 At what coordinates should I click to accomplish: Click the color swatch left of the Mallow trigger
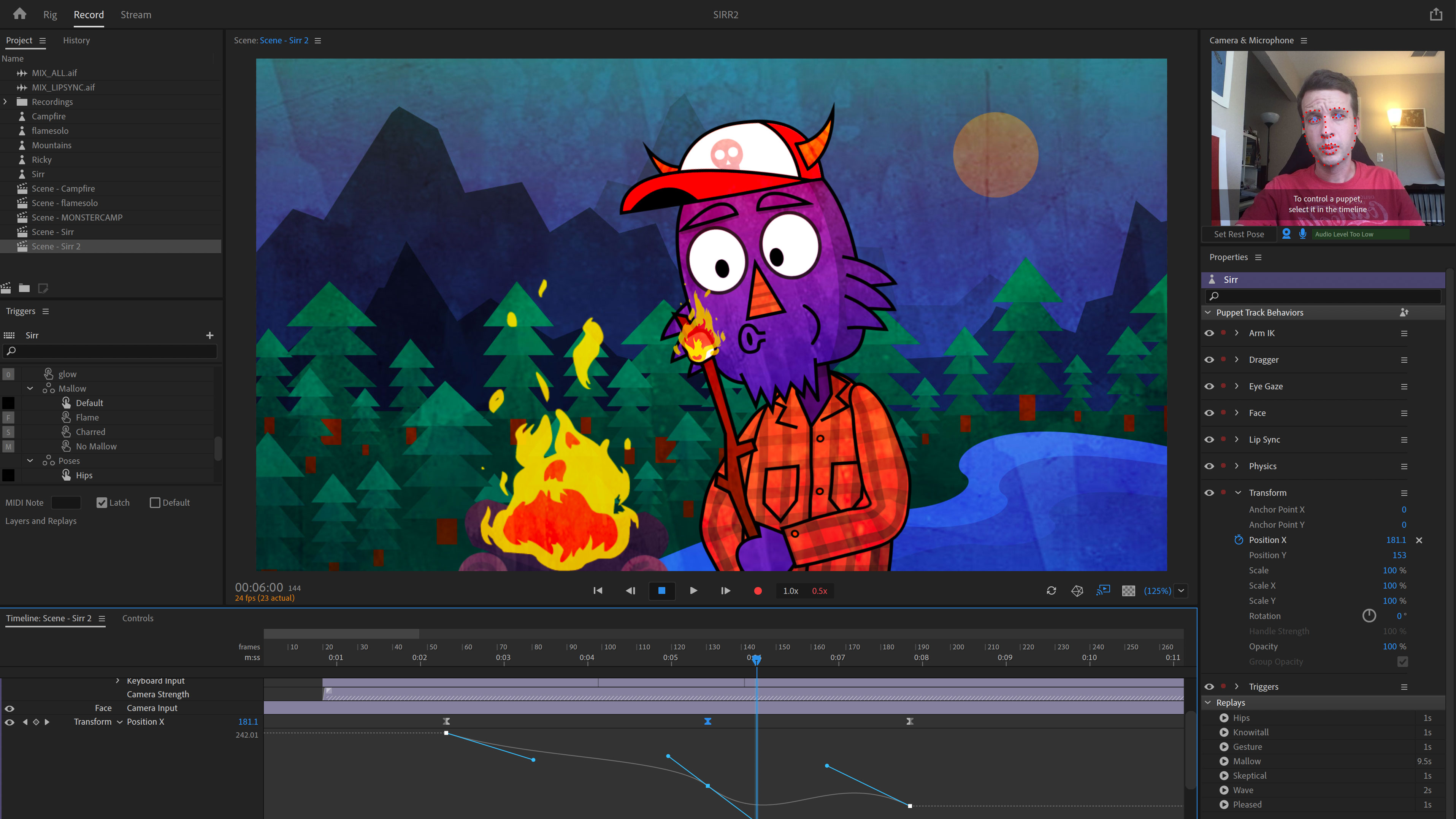(x=8, y=388)
